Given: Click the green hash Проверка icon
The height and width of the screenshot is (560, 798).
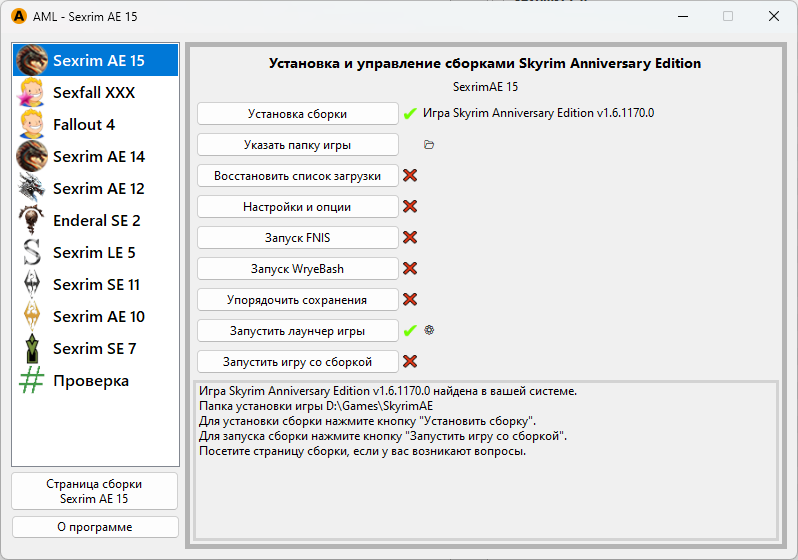Looking at the screenshot, I should pyautogui.click(x=32, y=381).
